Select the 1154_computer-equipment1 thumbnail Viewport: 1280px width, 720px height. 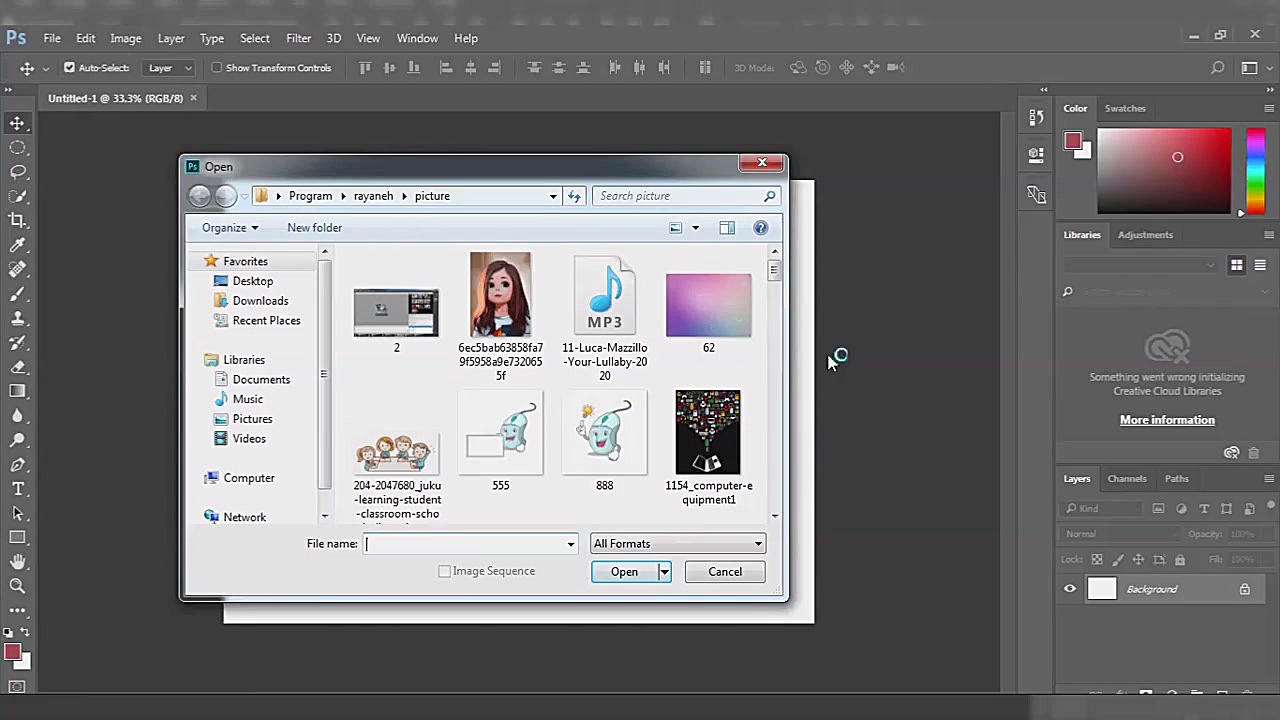(x=708, y=433)
